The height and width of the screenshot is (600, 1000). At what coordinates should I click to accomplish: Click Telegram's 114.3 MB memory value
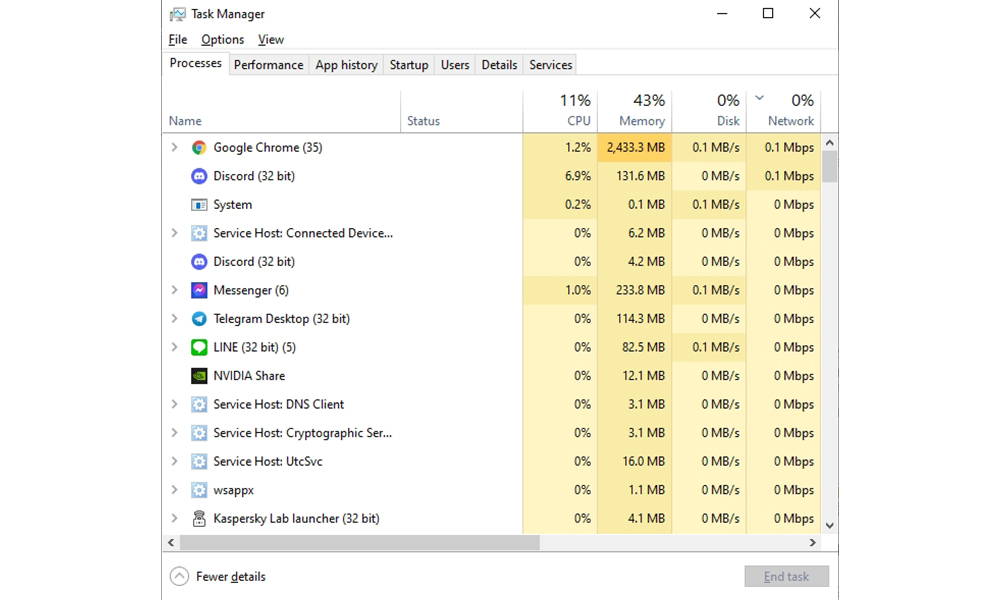tap(640, 319)
